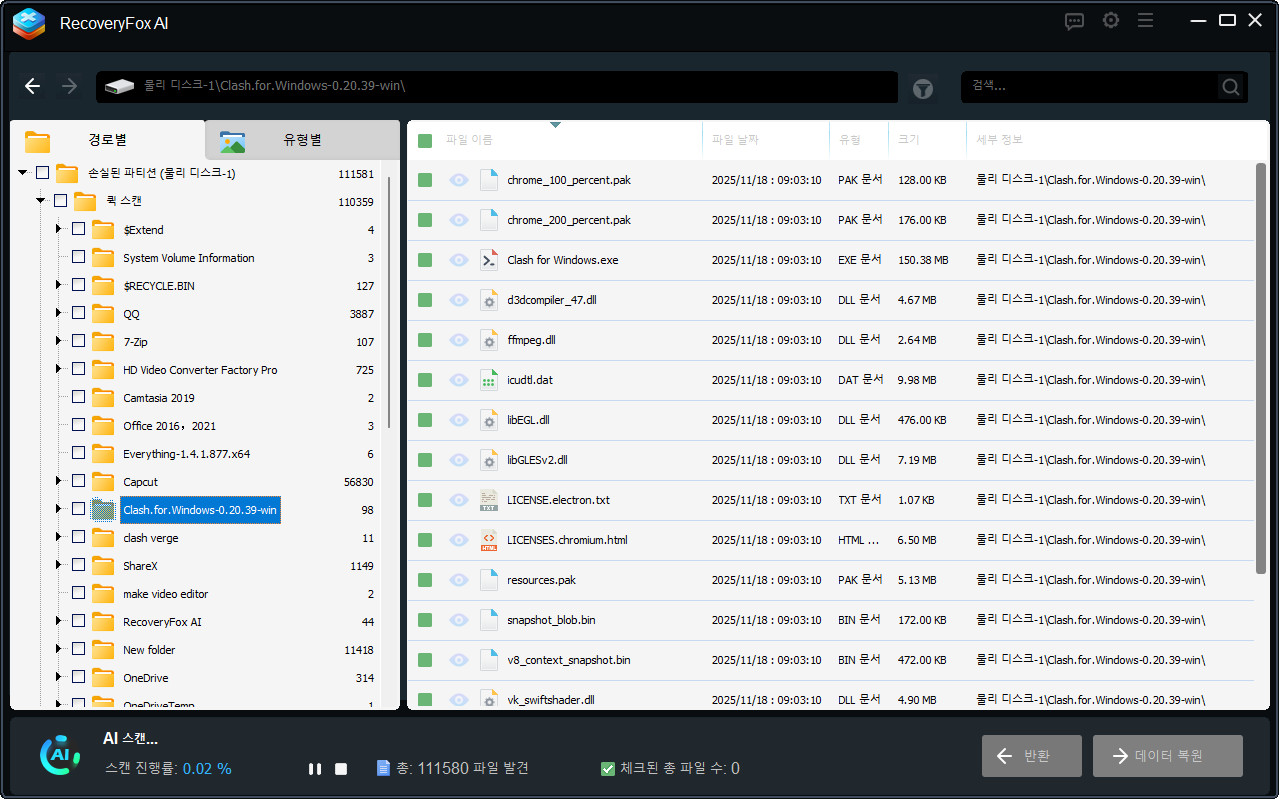Select make video editor folder
Image resolution: width=1279 pixels, height=799 pixels.
tap(166, 593)
